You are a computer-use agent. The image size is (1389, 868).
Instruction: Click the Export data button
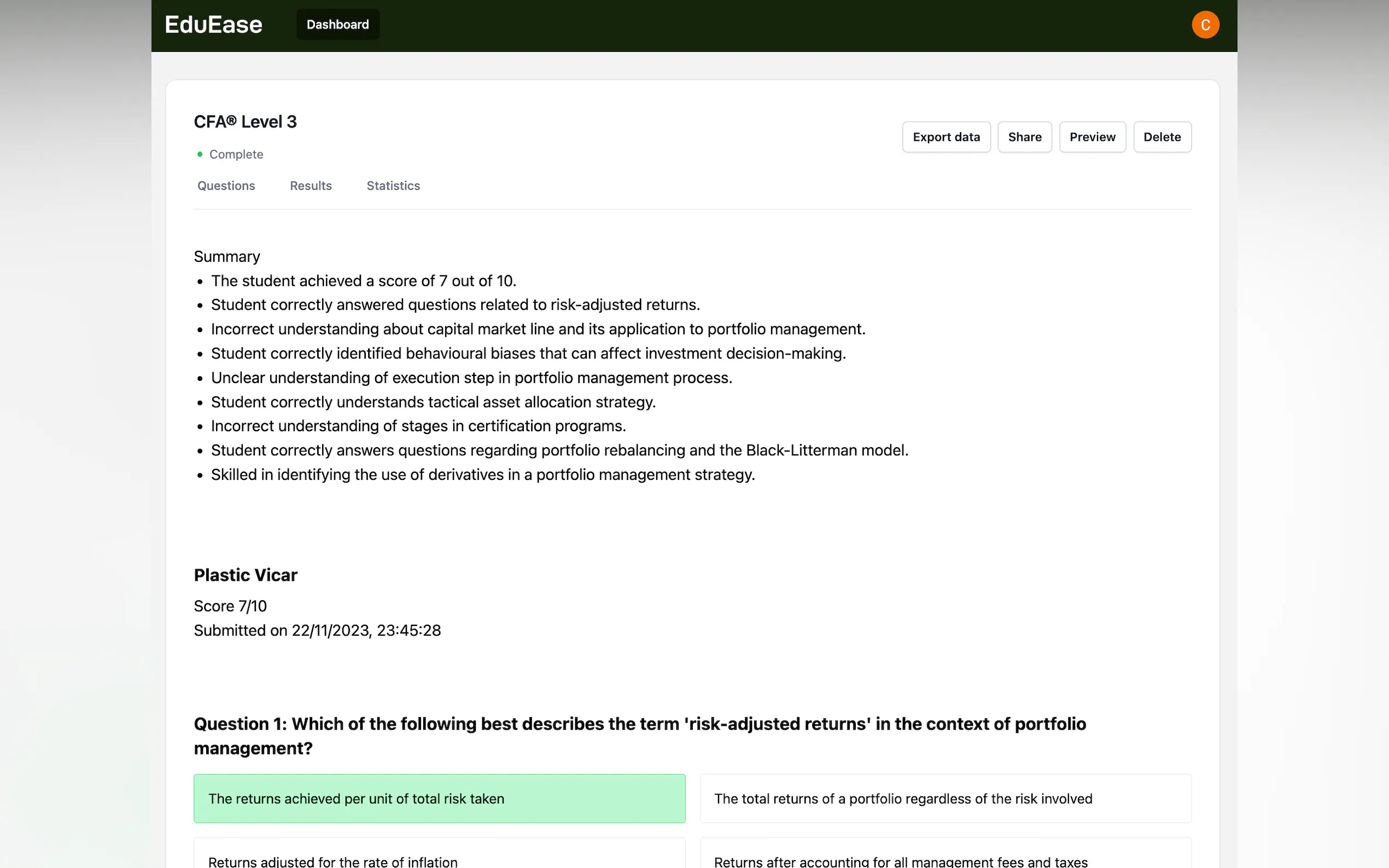tap(946, 137)
